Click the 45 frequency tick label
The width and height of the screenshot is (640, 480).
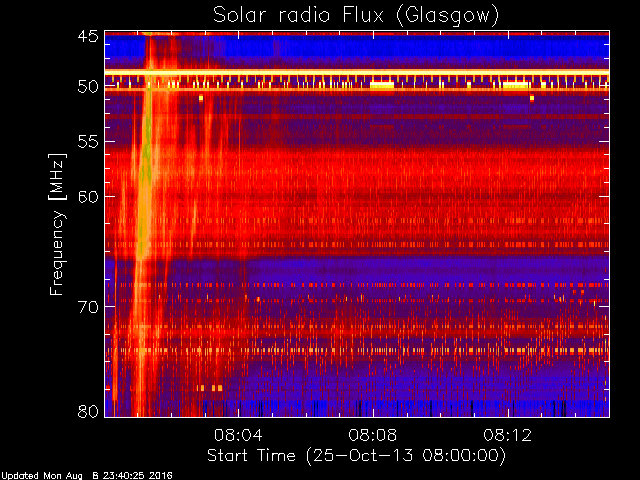88,37
